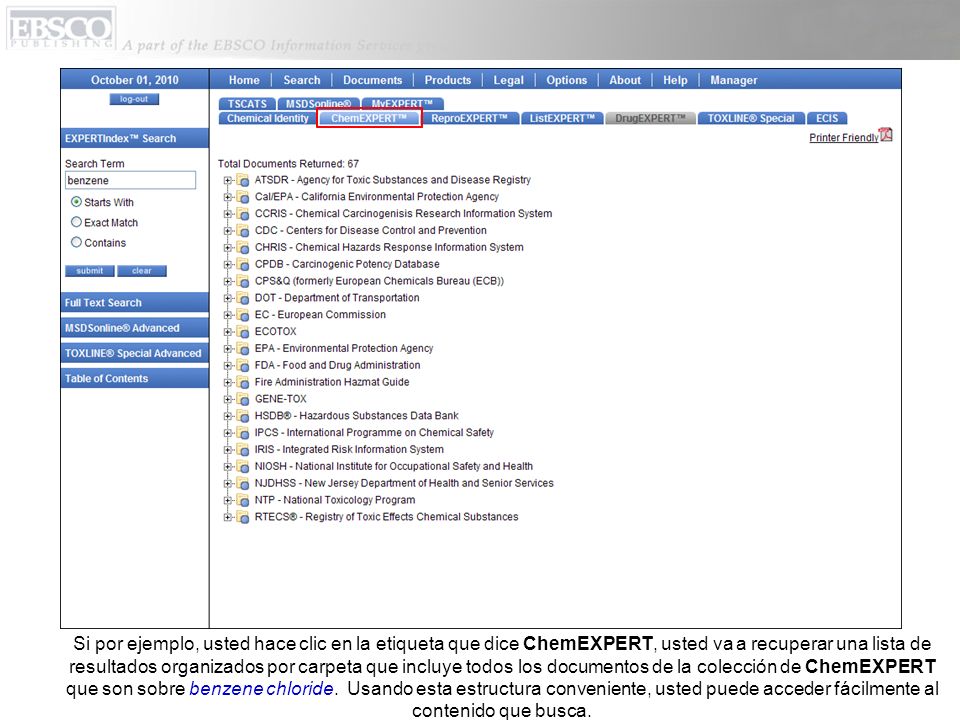Select the Contains radio button
Viewport: 960px width, 720px height.
coord(77,242)
